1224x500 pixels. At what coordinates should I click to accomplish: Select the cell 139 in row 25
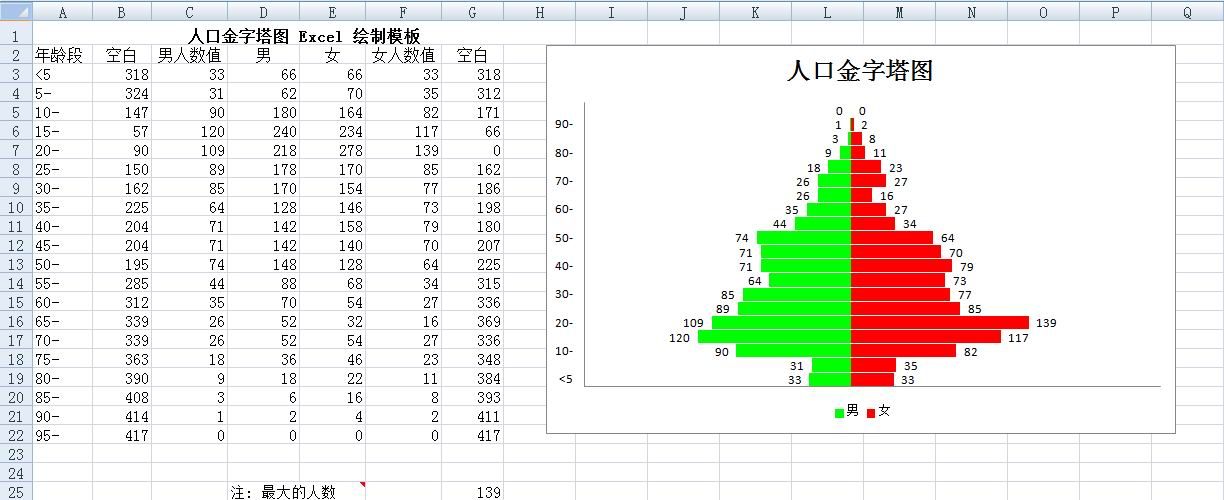tap(472, 492)
